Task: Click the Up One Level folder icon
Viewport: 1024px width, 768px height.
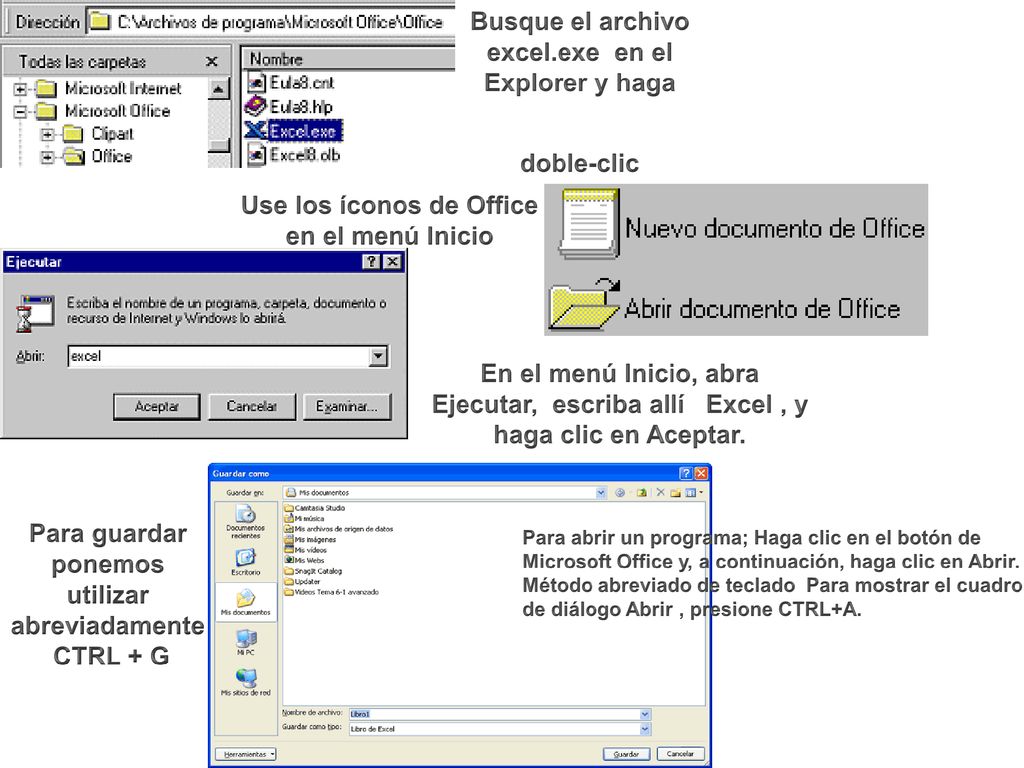Action: click(641, 492)
